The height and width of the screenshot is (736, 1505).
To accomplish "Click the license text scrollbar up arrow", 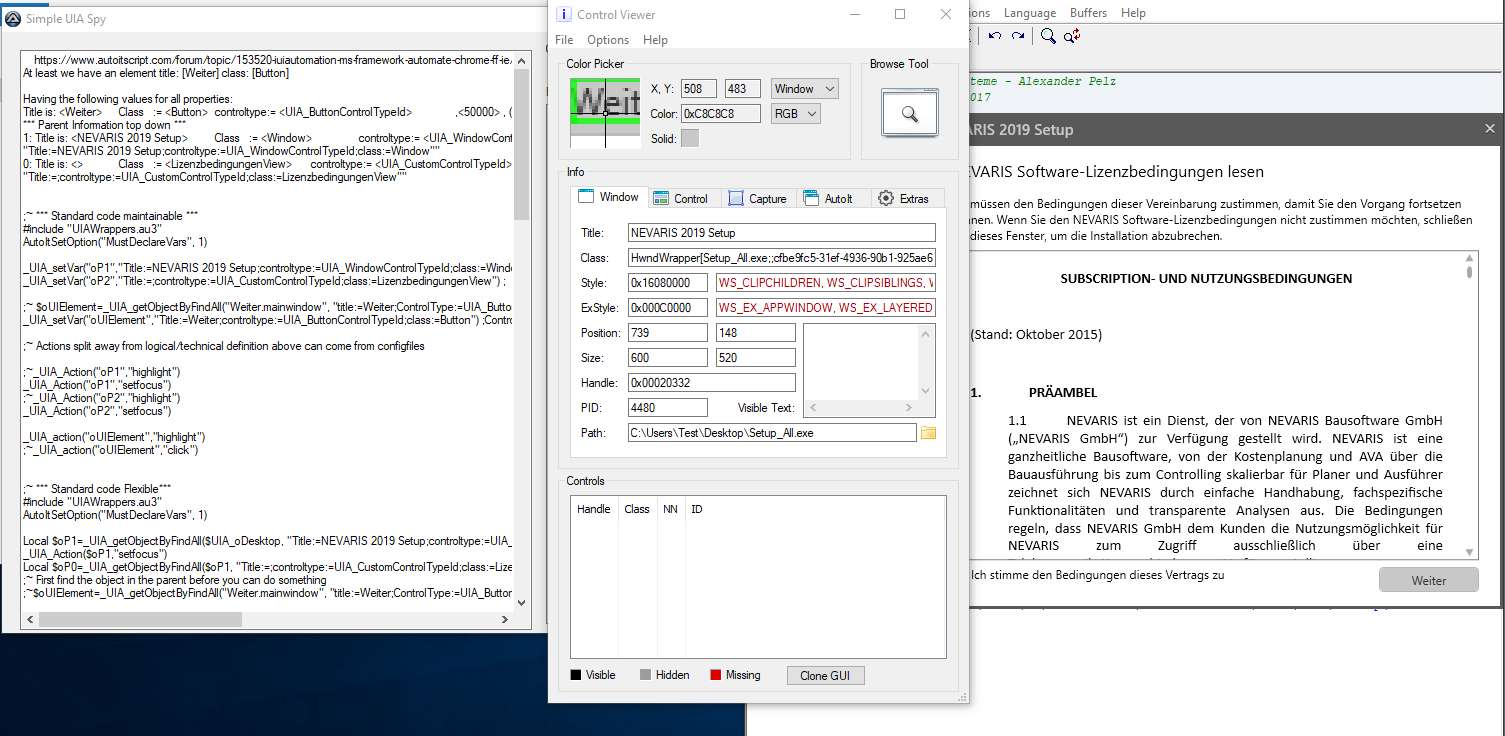I will click(x=1469, y=259).
